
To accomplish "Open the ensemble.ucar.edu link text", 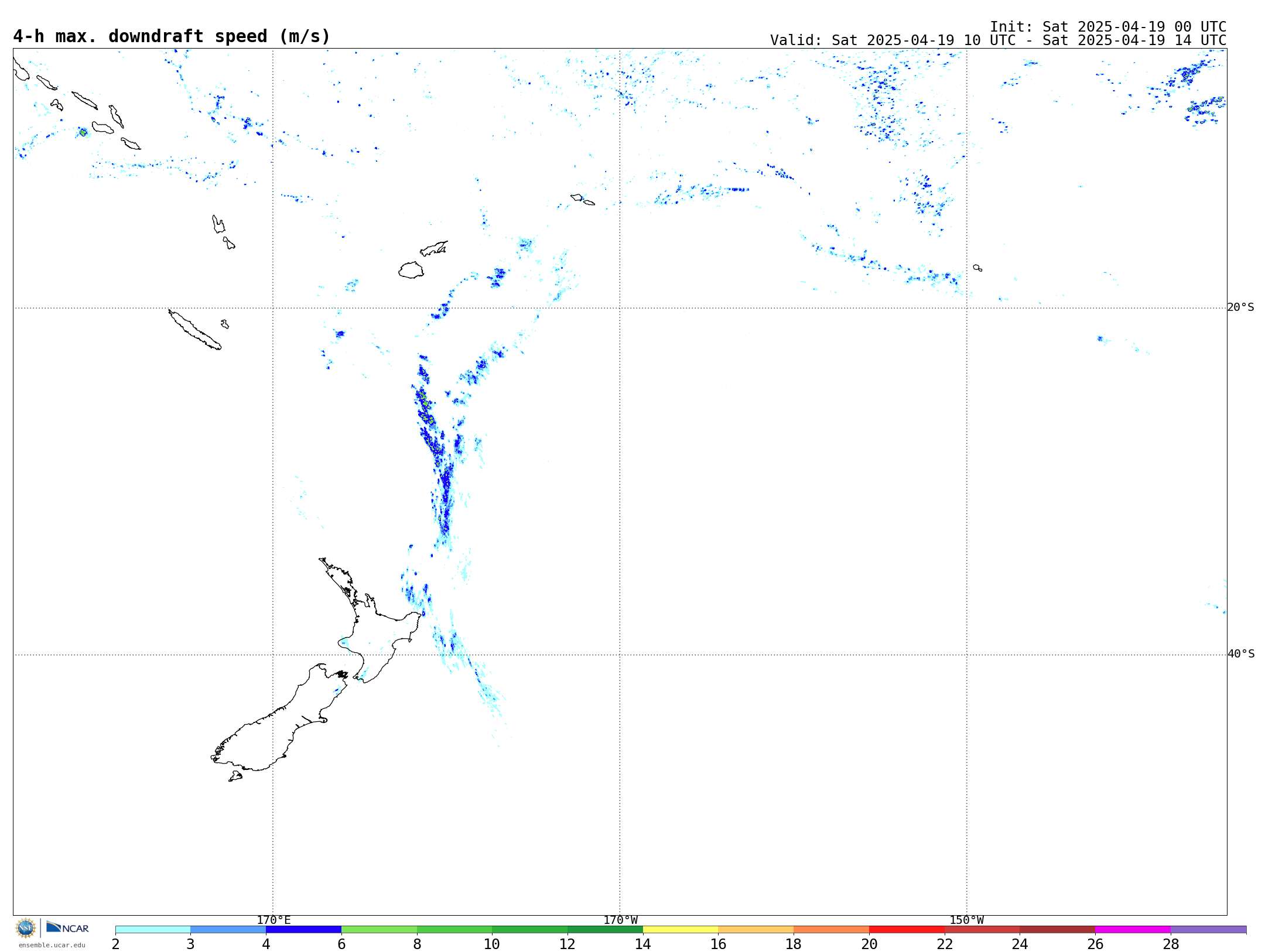I will pyautogui.click(x=52, y=945).
